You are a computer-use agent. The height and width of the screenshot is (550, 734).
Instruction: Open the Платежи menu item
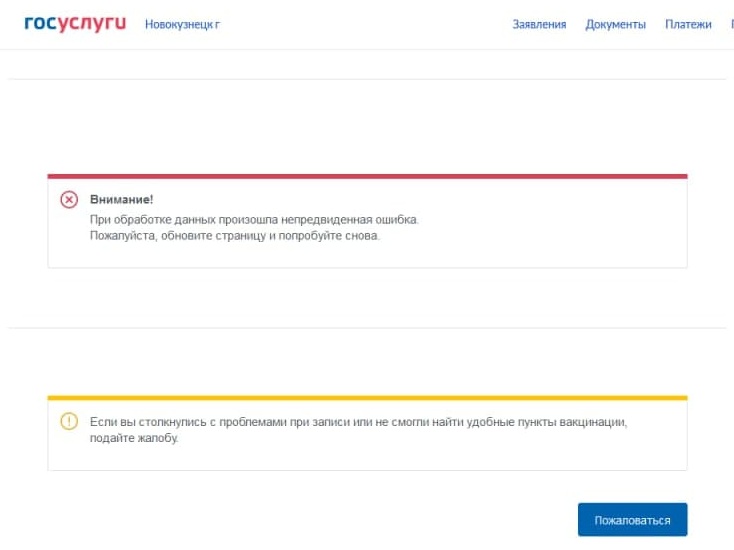pos(688,24)
